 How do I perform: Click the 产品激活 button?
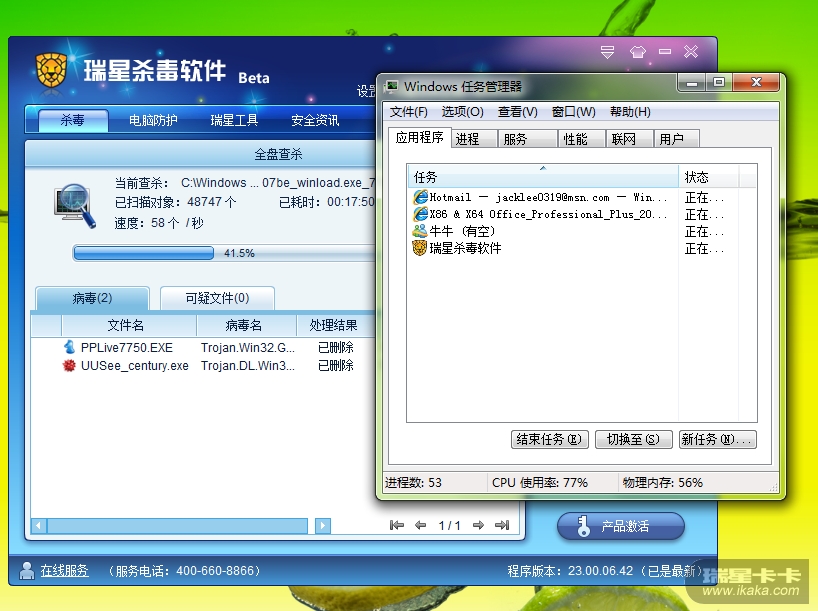tap(621, 526)
